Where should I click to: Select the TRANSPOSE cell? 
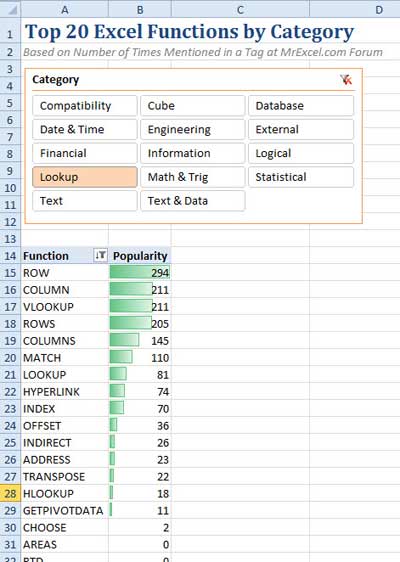65,477
